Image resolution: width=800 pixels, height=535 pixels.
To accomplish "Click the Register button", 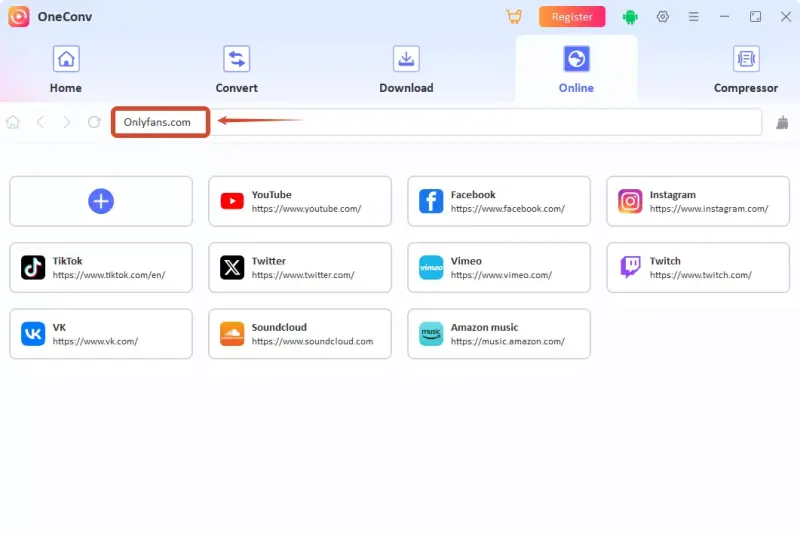I will 572,16.
